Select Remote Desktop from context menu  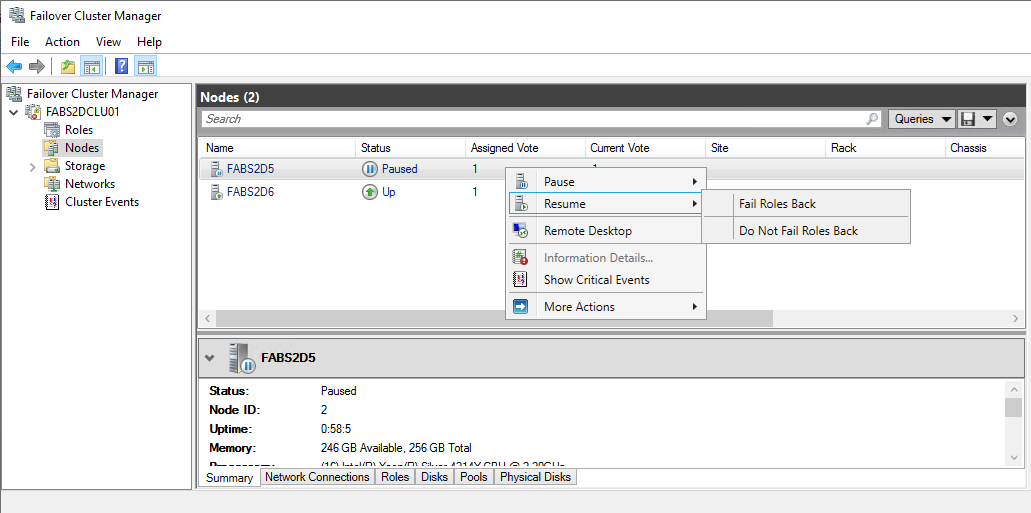tap(587, 231)
